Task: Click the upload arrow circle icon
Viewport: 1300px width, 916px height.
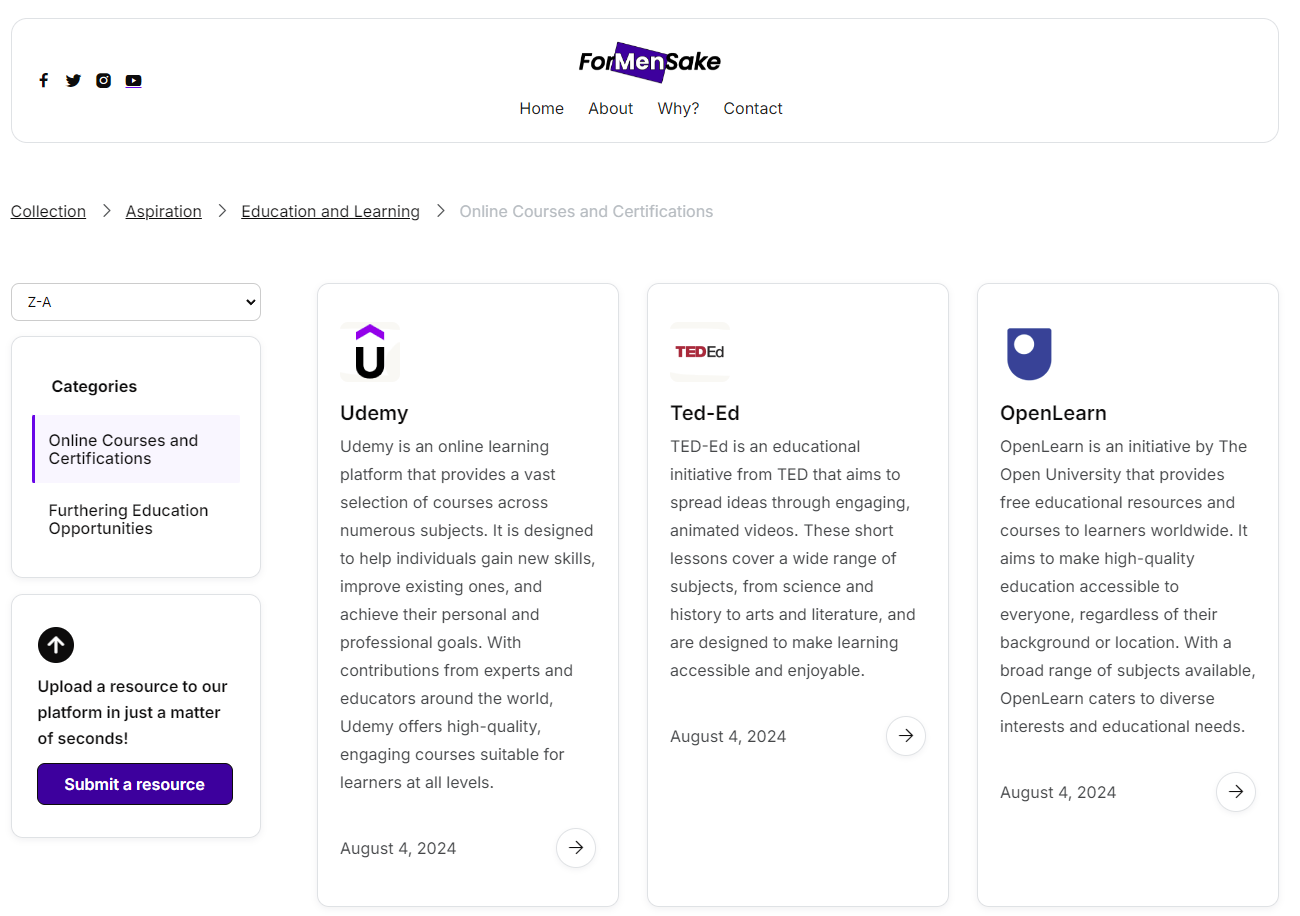Action: click(x=56, y=645)
